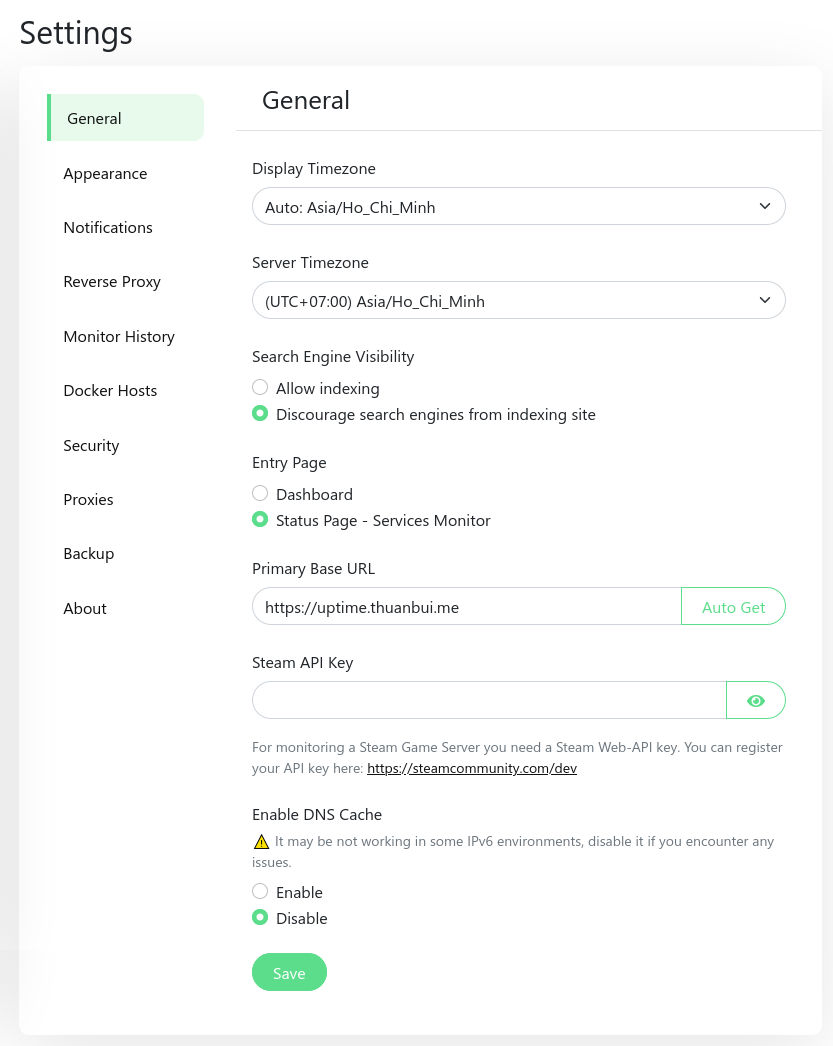Open the Monitor History section

[119, 337]
